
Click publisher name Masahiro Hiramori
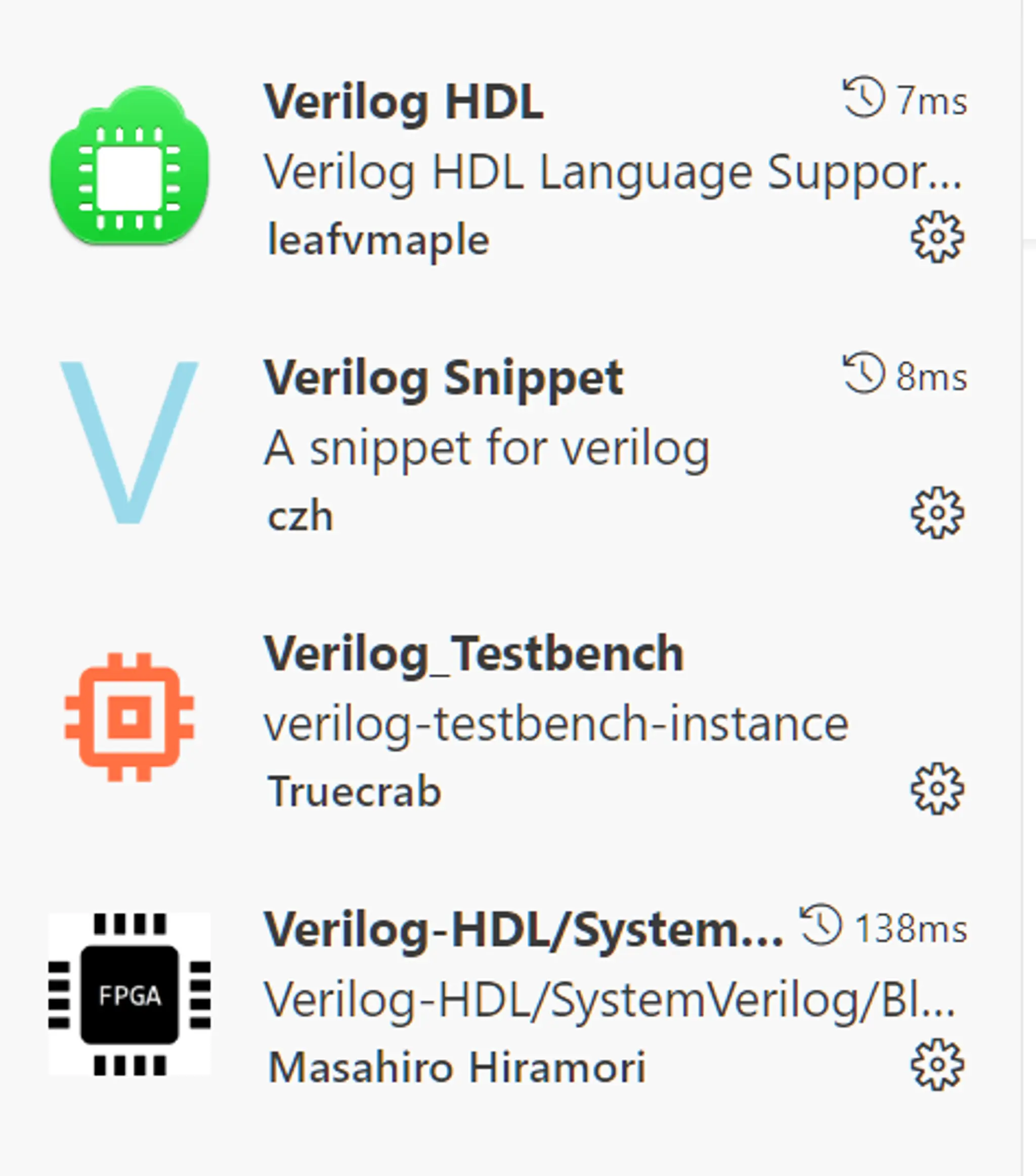tap(457, 1068)
